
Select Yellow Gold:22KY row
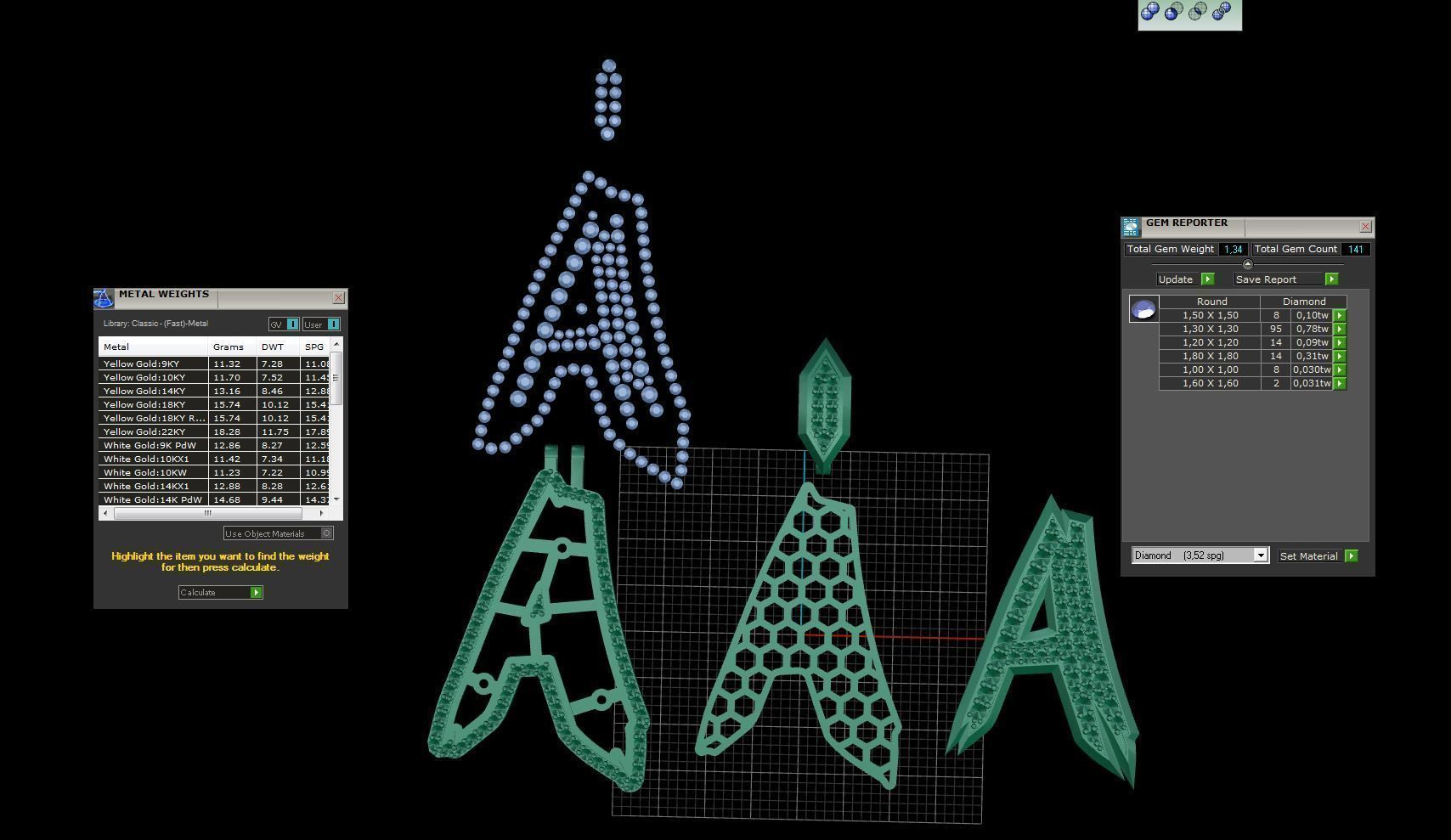(x=214, y=431)
